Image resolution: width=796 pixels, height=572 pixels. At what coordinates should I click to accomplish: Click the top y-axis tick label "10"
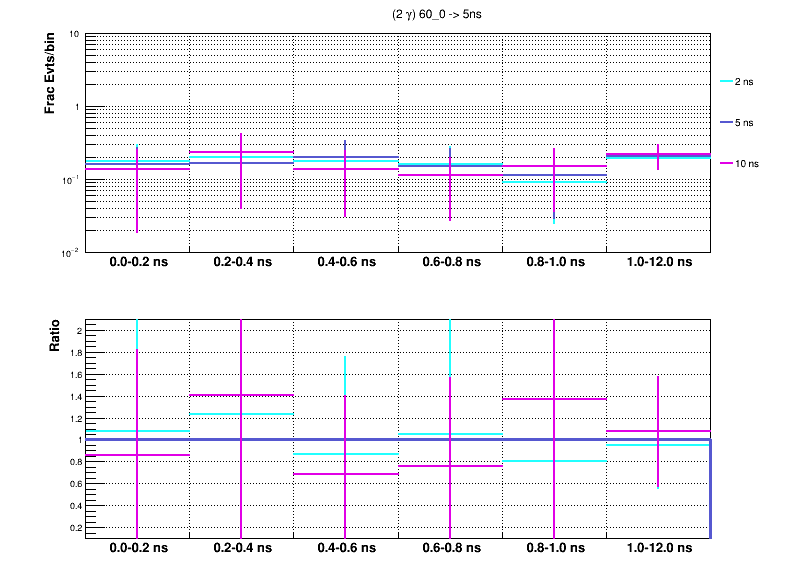pos(75,35)
